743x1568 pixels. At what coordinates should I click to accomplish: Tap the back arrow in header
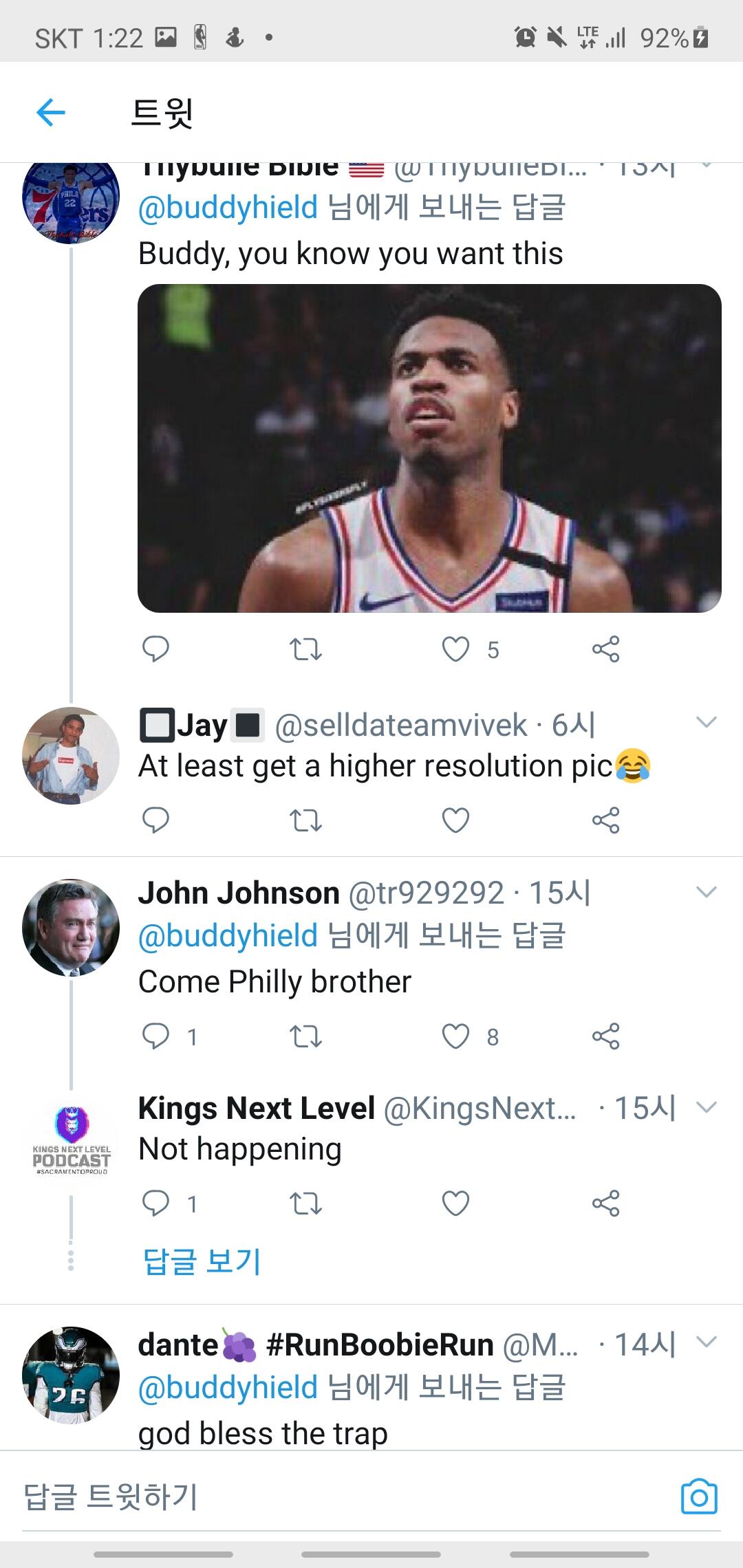tap(51, 112)
